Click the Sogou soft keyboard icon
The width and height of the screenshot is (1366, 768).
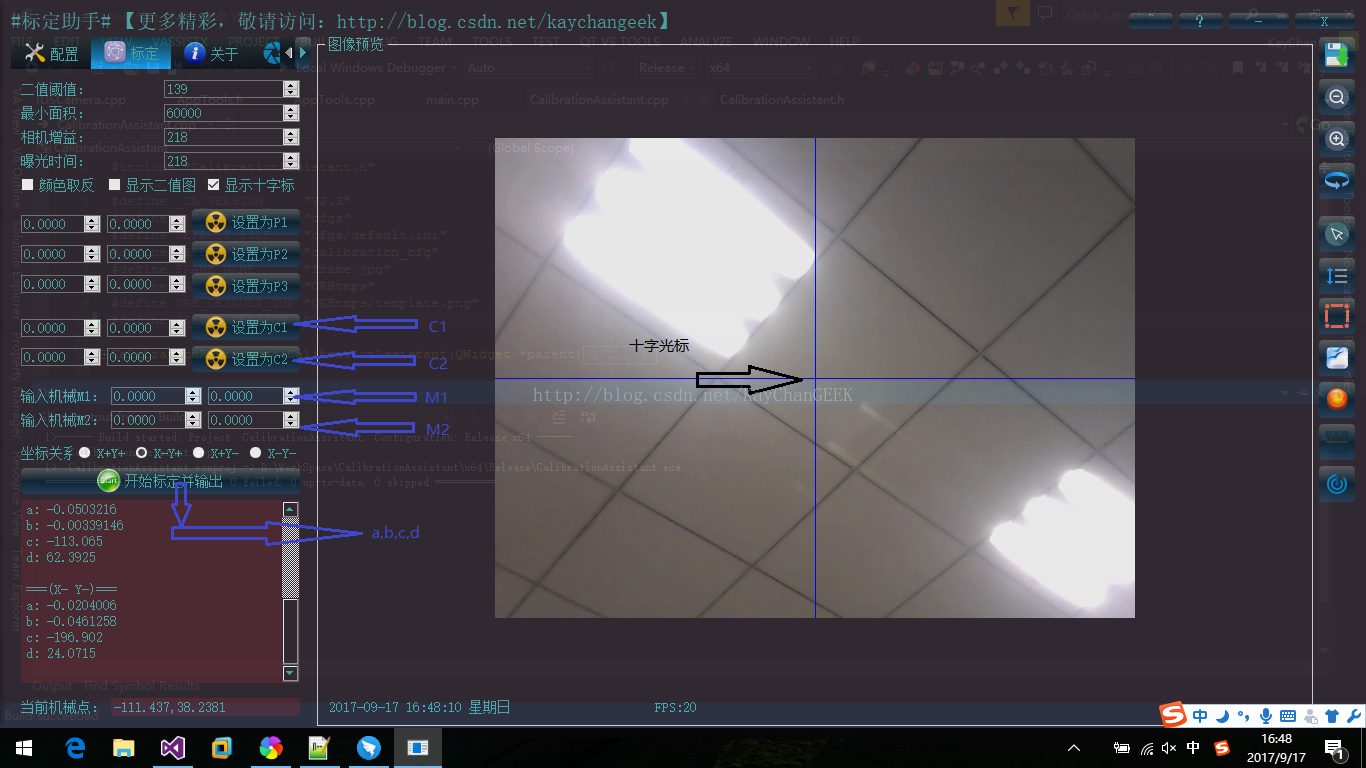[x=1288, y=715]
